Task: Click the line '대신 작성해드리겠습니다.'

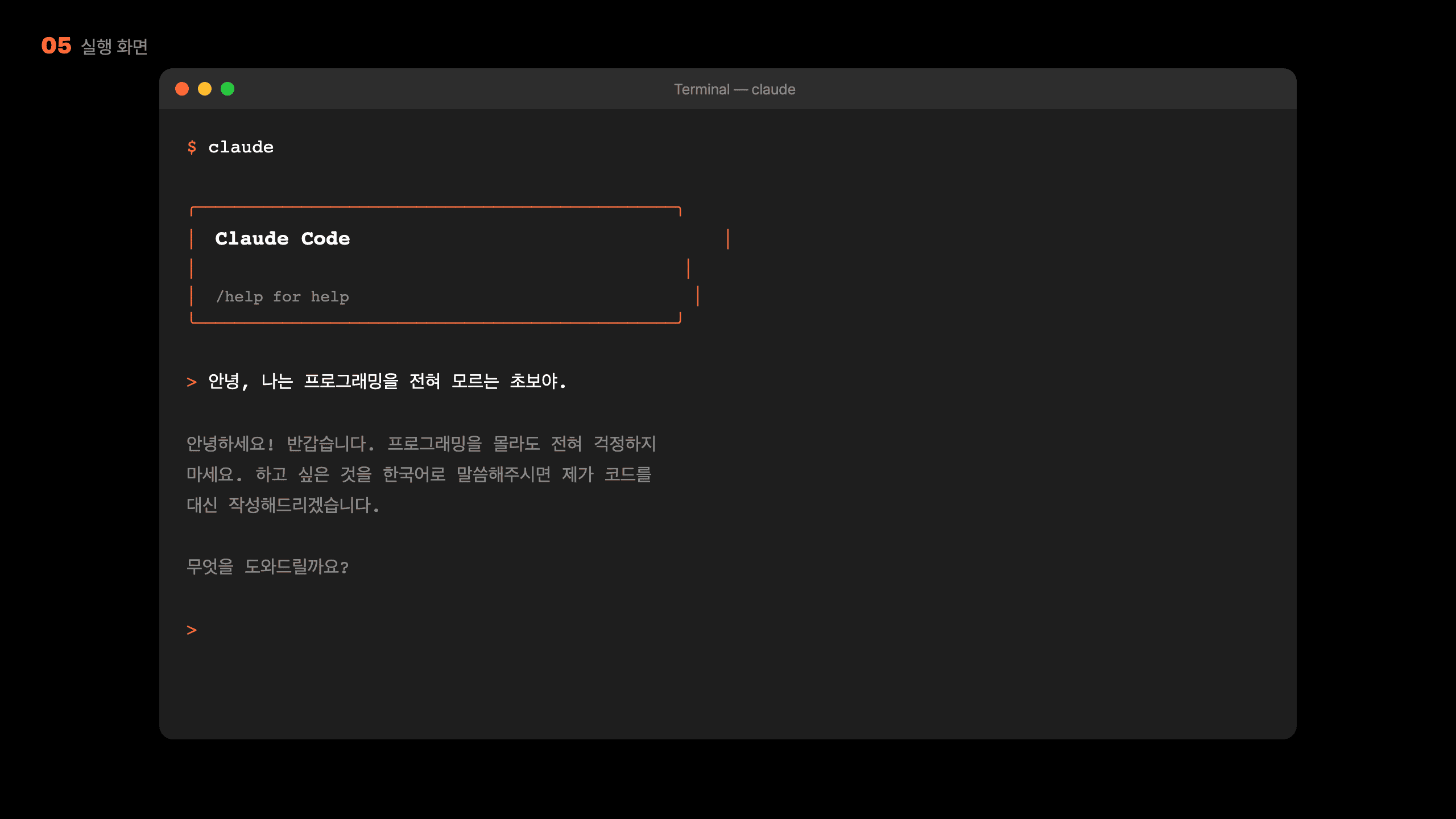Action: (x=283, y=505)
